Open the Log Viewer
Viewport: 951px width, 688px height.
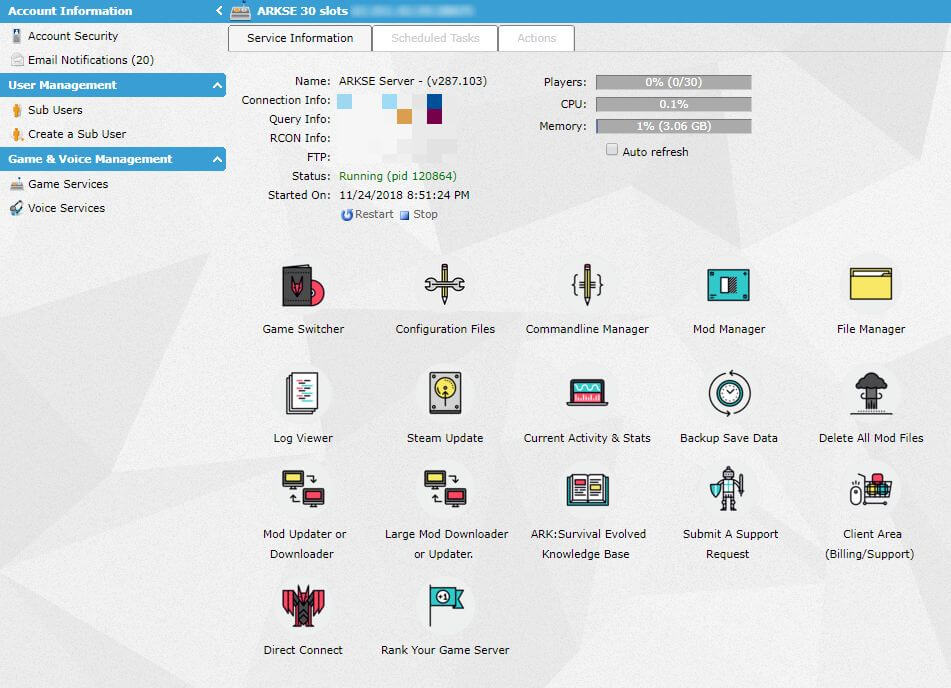point(303,394)
